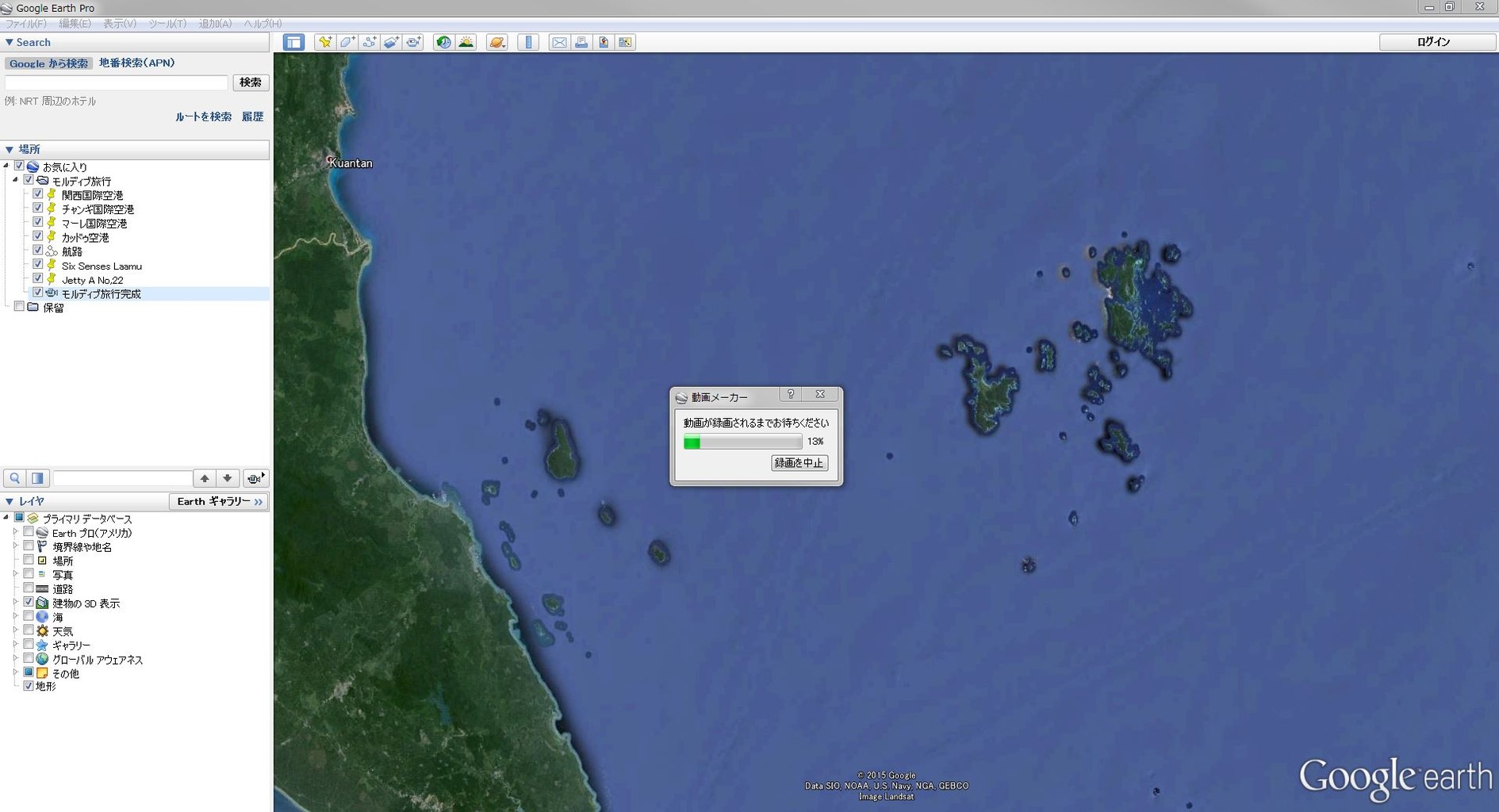Move selected place down with the arrow
The image size is (1499, 812).
coord(228,478)
